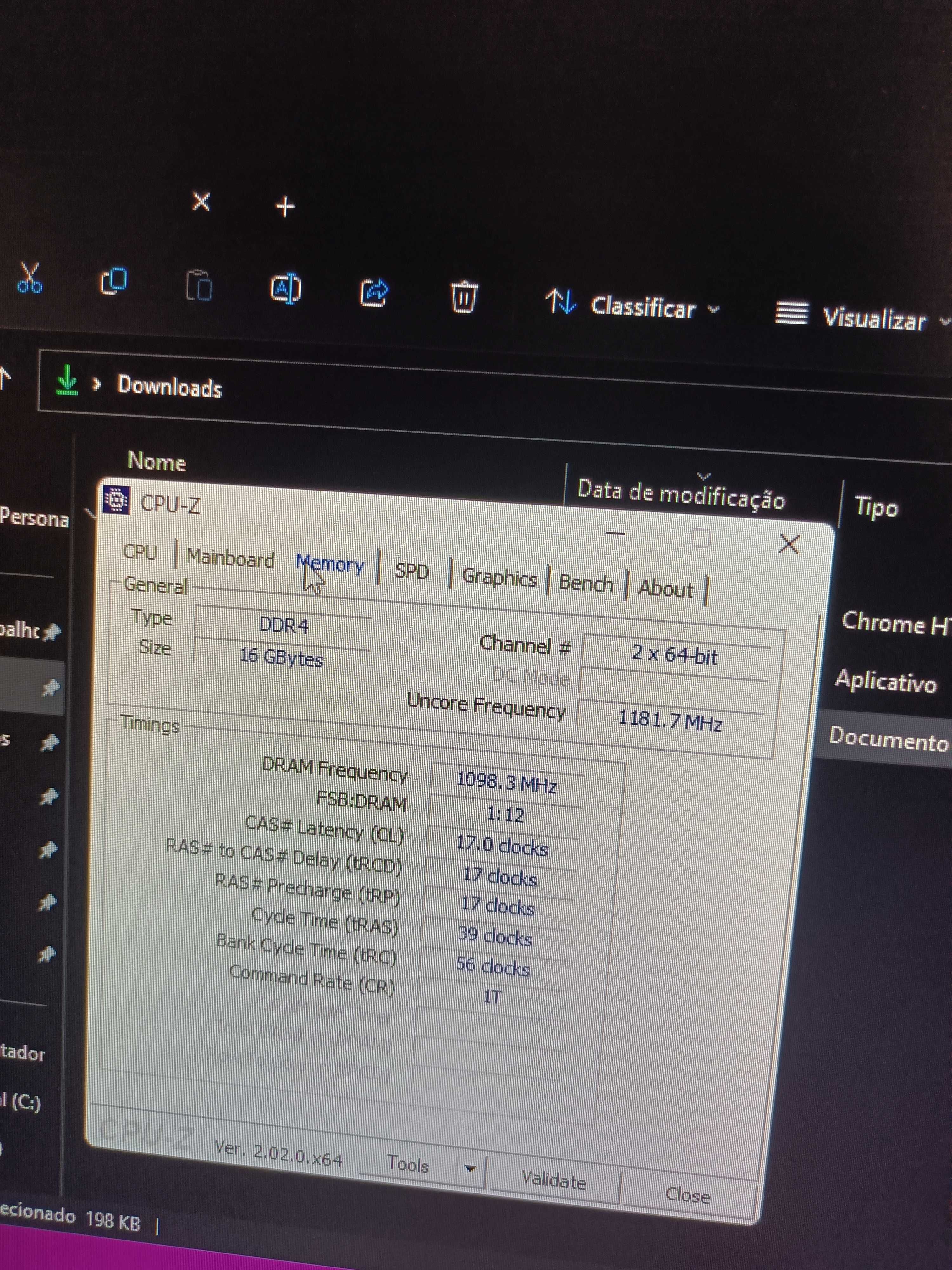Select the Memory tab in CPU-Z
This screenshot has width=952, height=1270.
pyautogui.click(x=331, y=565)
